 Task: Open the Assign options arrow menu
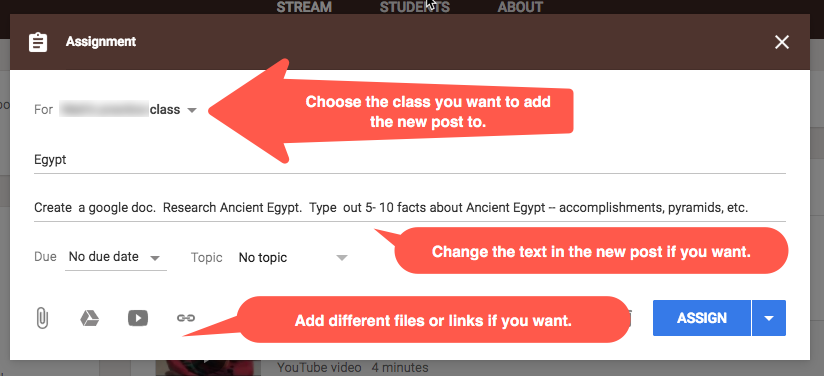pos(769,318)
